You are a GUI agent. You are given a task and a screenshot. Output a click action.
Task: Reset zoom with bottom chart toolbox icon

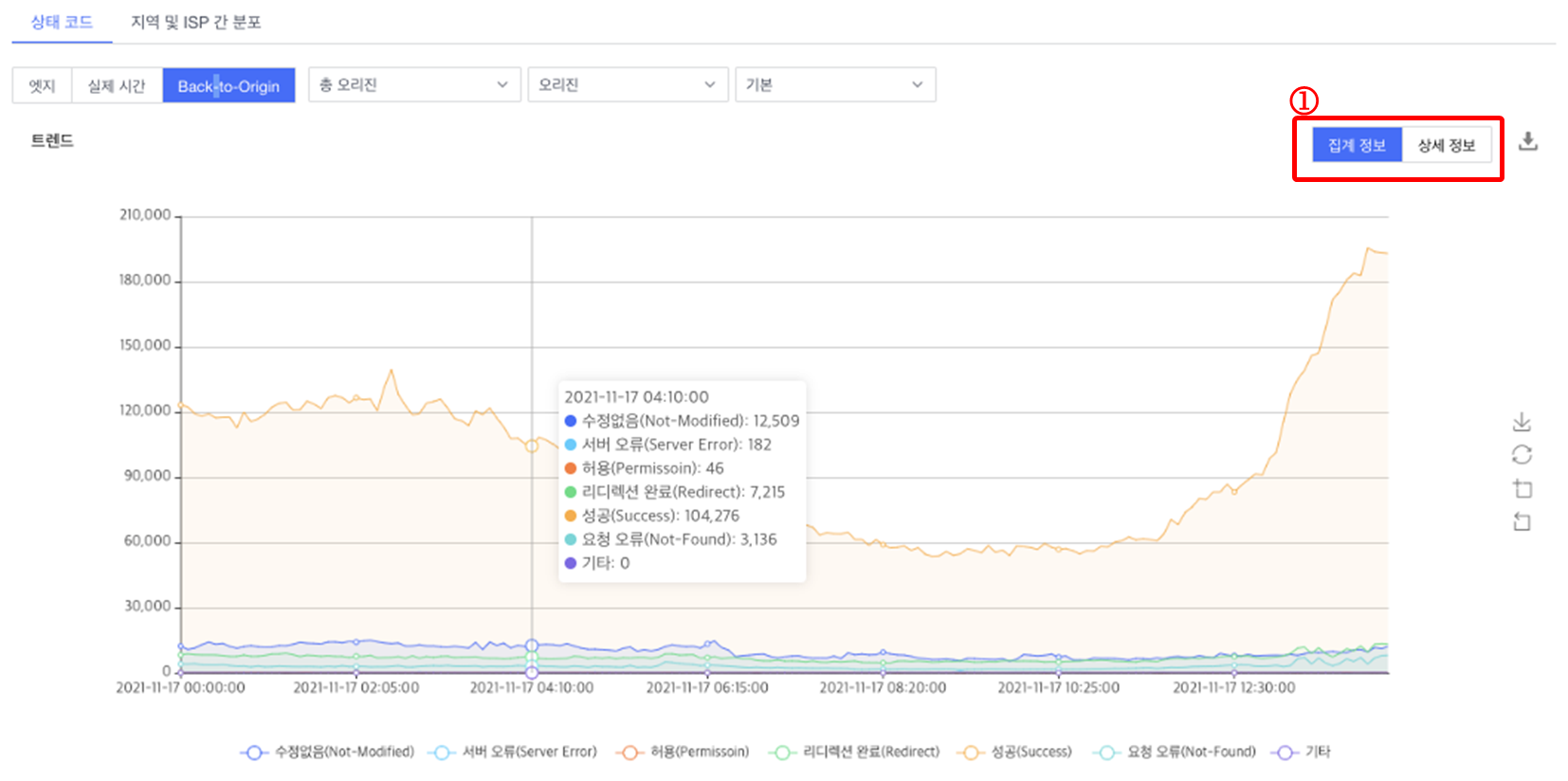[1522, 521]
